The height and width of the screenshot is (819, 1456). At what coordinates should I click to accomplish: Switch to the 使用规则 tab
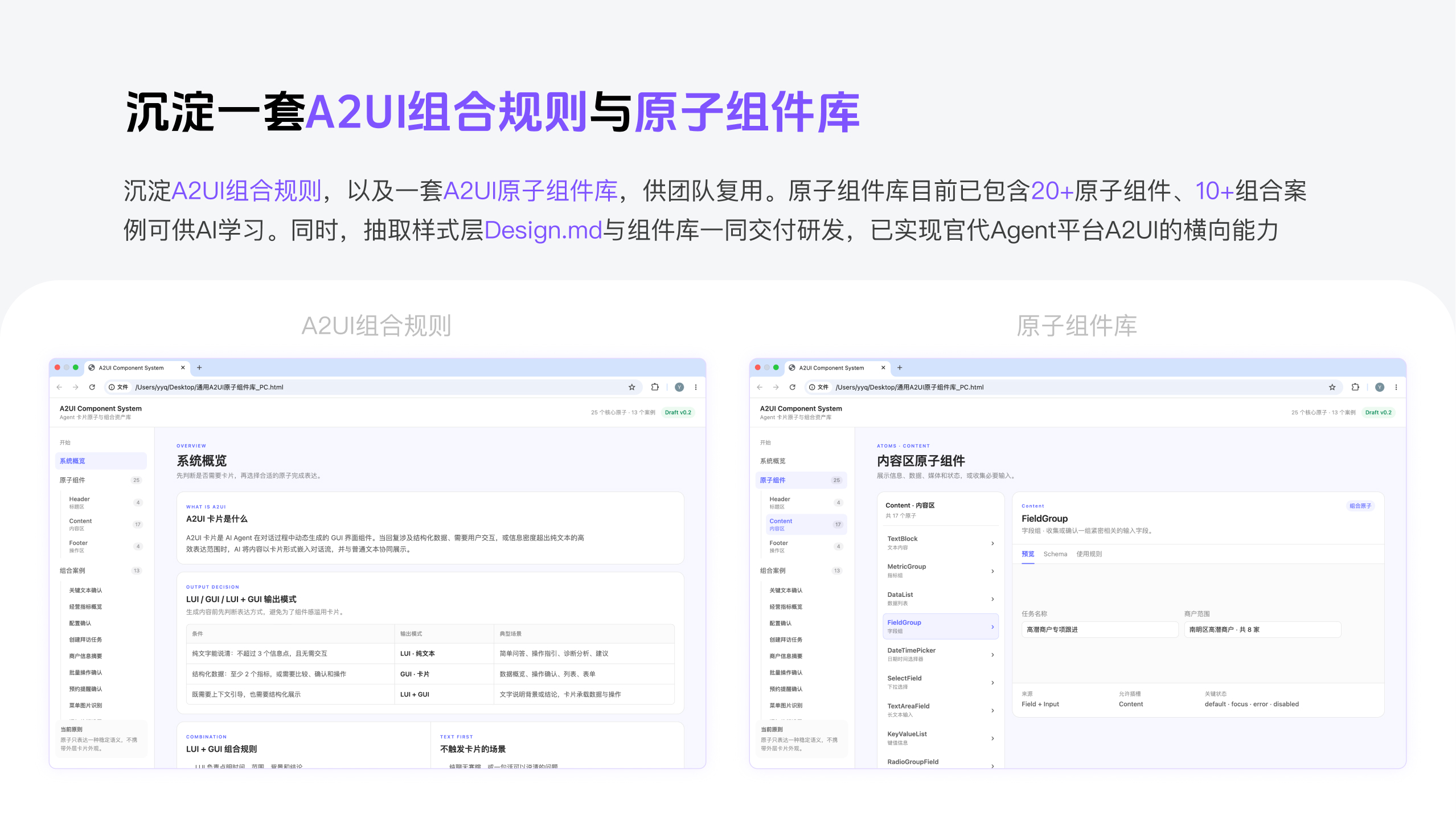(x=1089, y=554)
